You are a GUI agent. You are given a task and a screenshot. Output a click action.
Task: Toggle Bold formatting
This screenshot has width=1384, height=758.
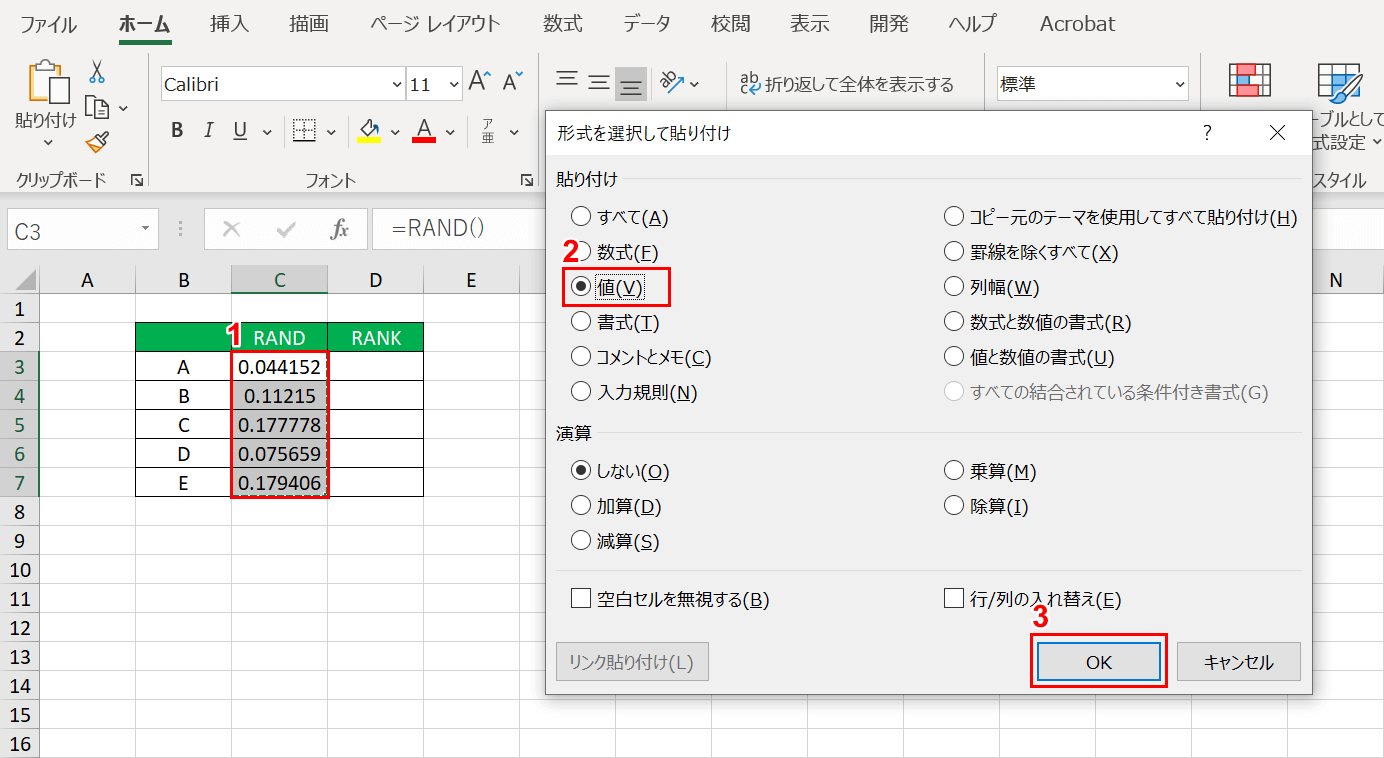pos(177,130)
